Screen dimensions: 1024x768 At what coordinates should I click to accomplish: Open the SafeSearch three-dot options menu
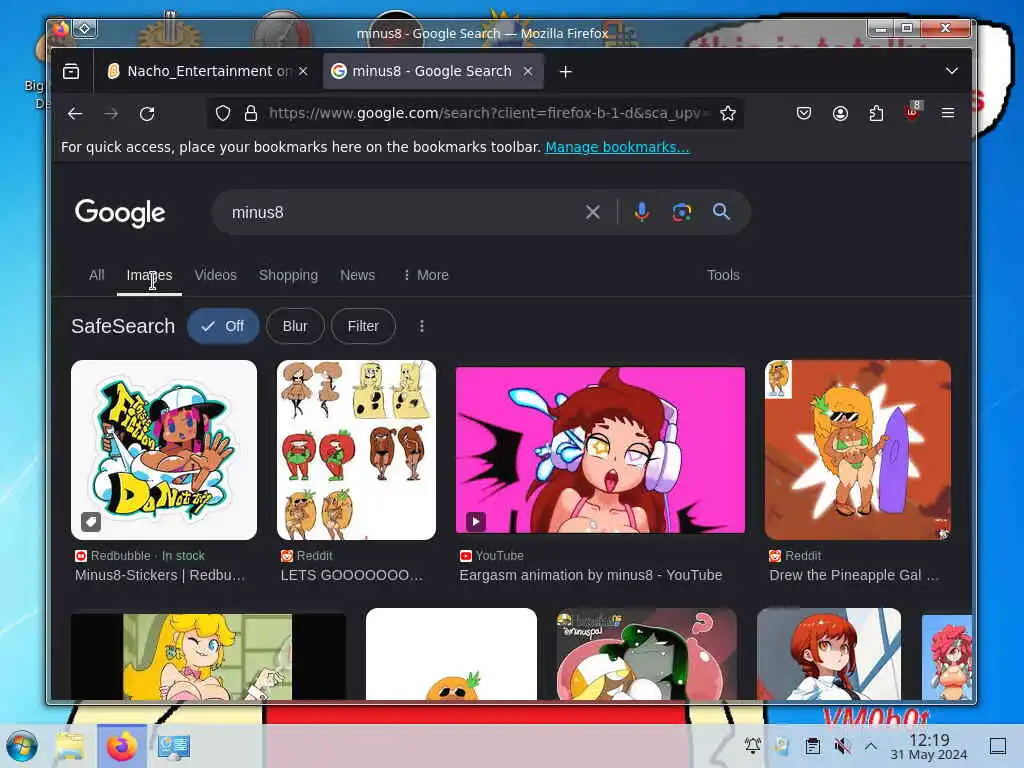pos(422,326)
